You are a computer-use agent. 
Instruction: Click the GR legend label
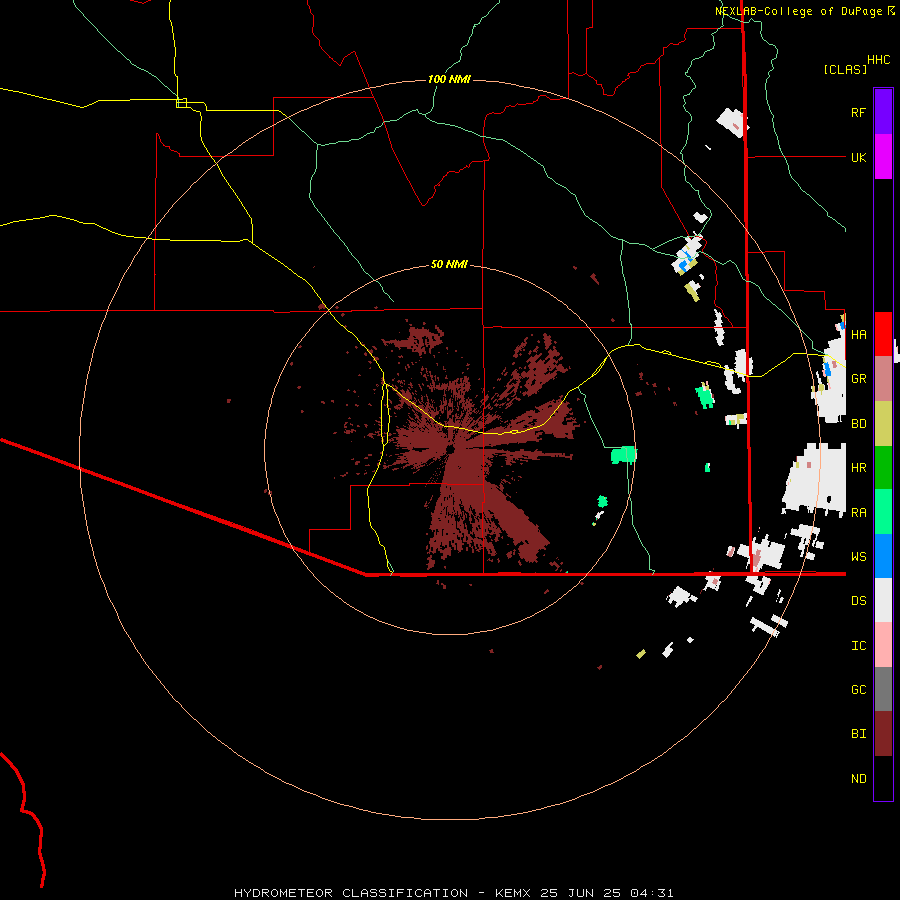tap(858, 379)
